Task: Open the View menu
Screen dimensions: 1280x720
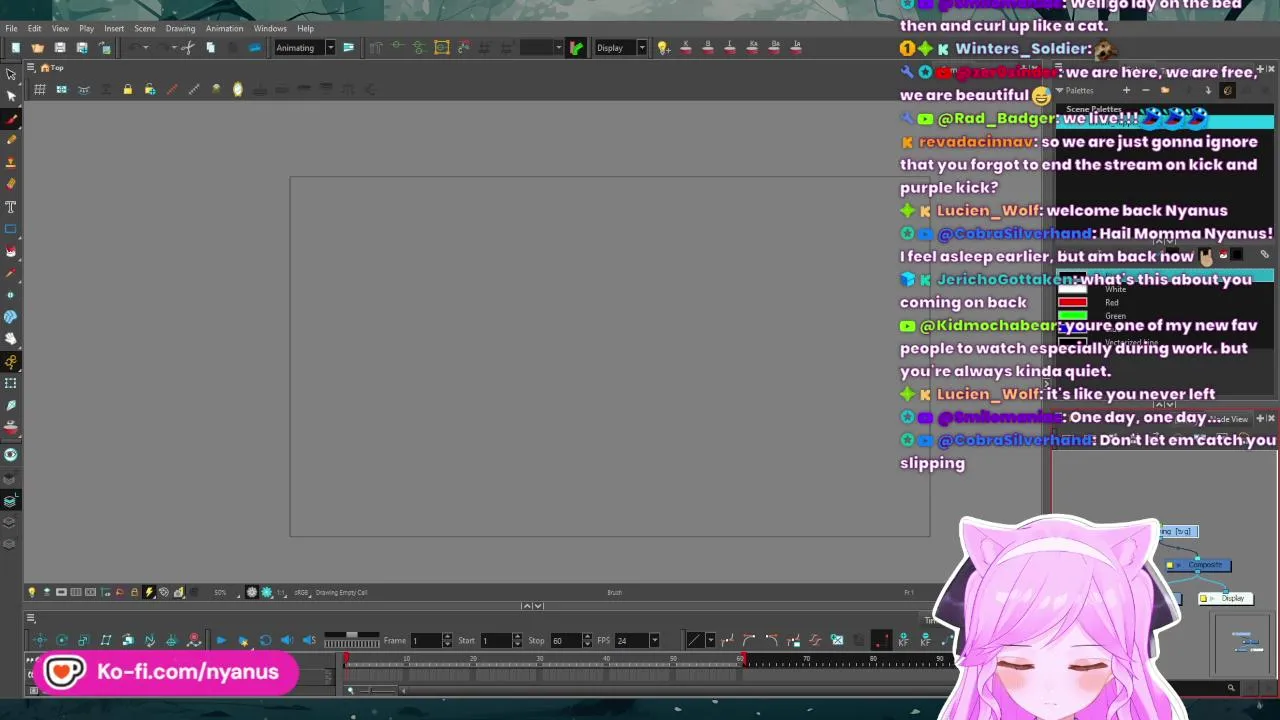Action: click(60, 28)
